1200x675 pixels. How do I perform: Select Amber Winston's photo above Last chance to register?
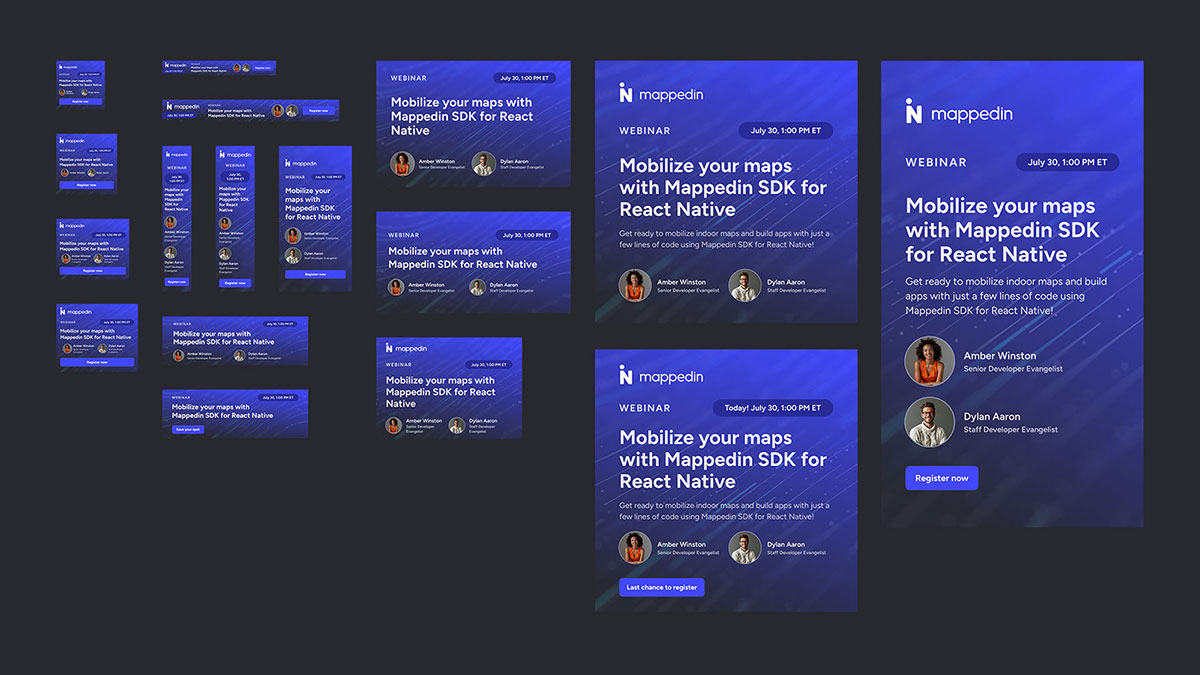[635, 548]
